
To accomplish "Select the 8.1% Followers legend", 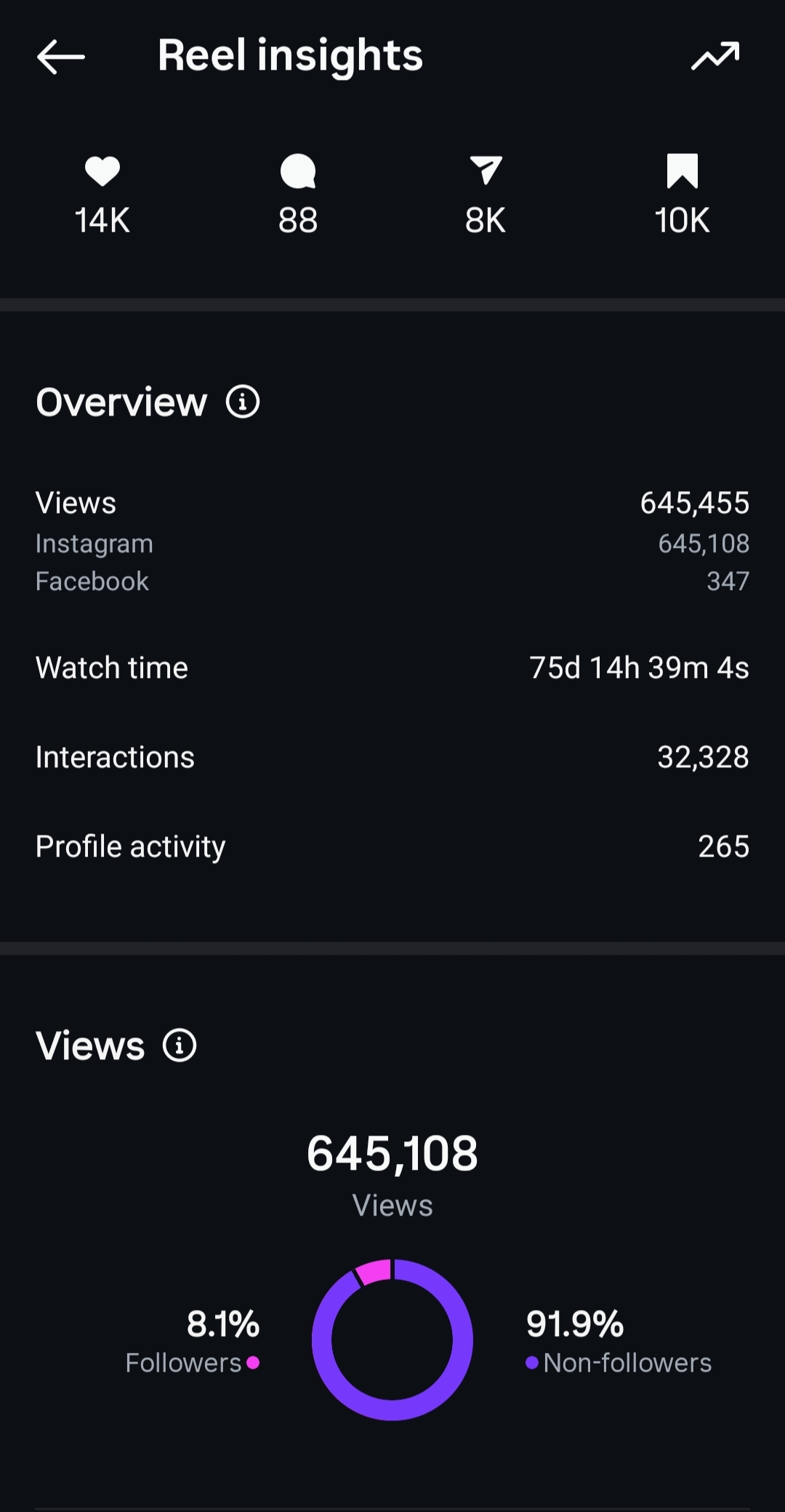I will pyautogui.click(x=193, y=1343).
